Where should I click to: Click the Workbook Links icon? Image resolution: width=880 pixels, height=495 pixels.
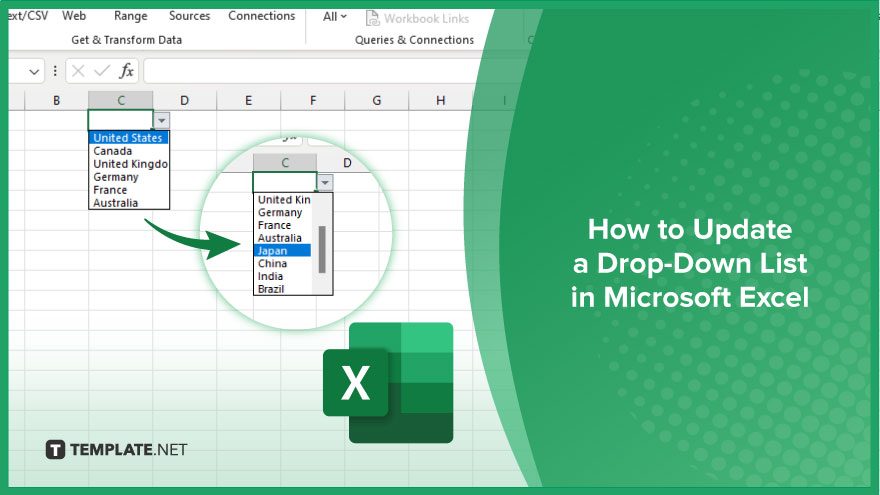(372, 18)
